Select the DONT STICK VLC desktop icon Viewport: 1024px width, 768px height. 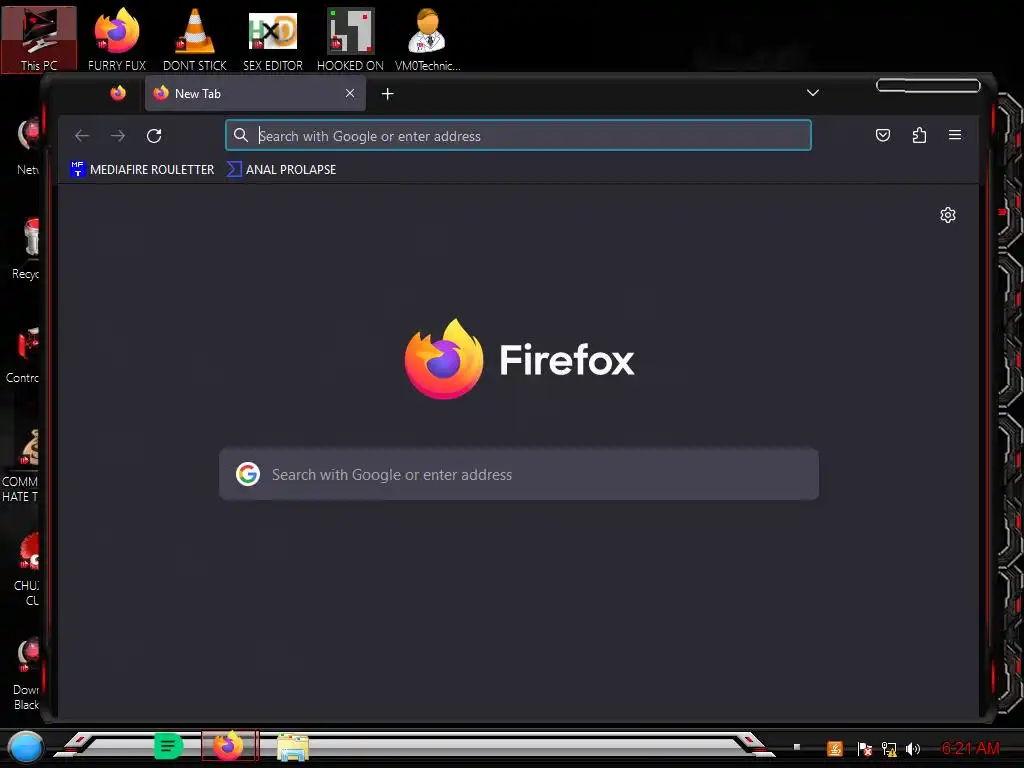pyautogui.click(x=195, y=39)
